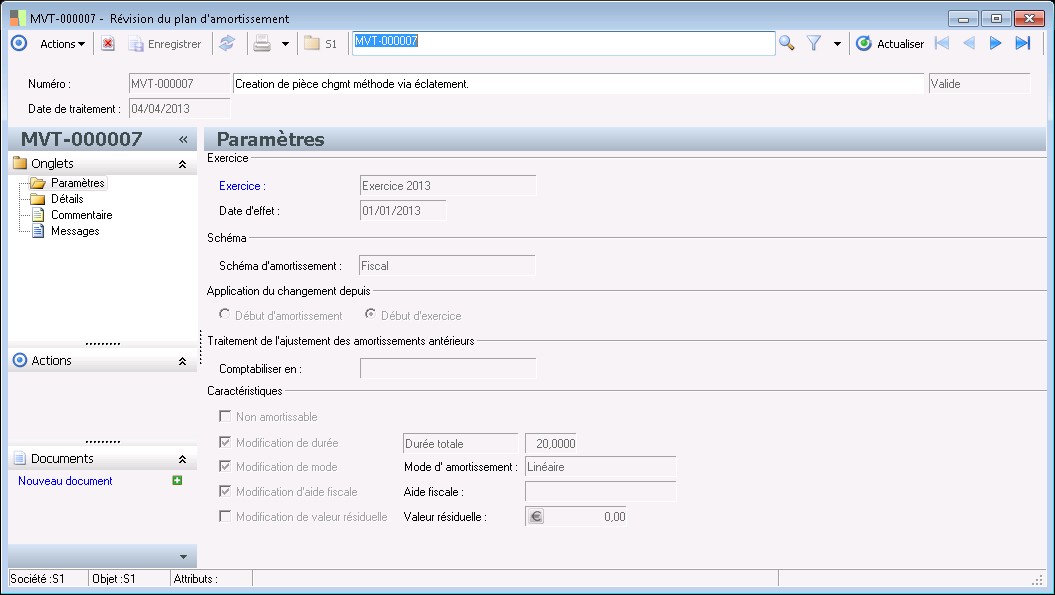Image resolution: width=1055 pixels, height=595 pixels.
Task: Click the filter funnel icon
Action: 813,44
